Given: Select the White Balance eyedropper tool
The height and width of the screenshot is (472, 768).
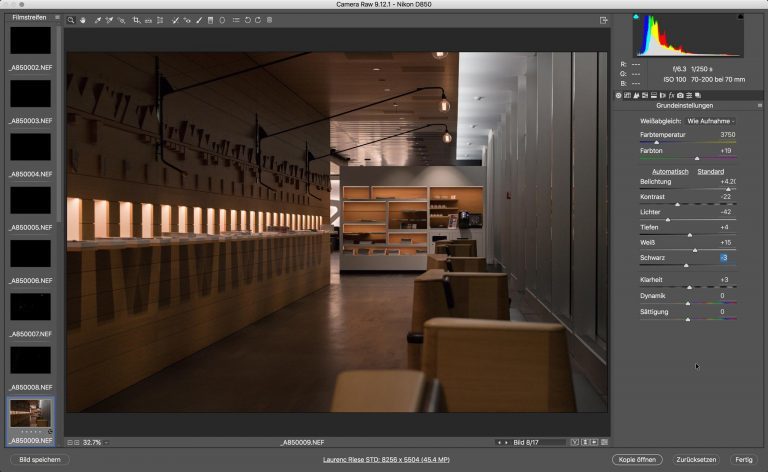Looking at the screenshot, I should [x=97, y=20].
